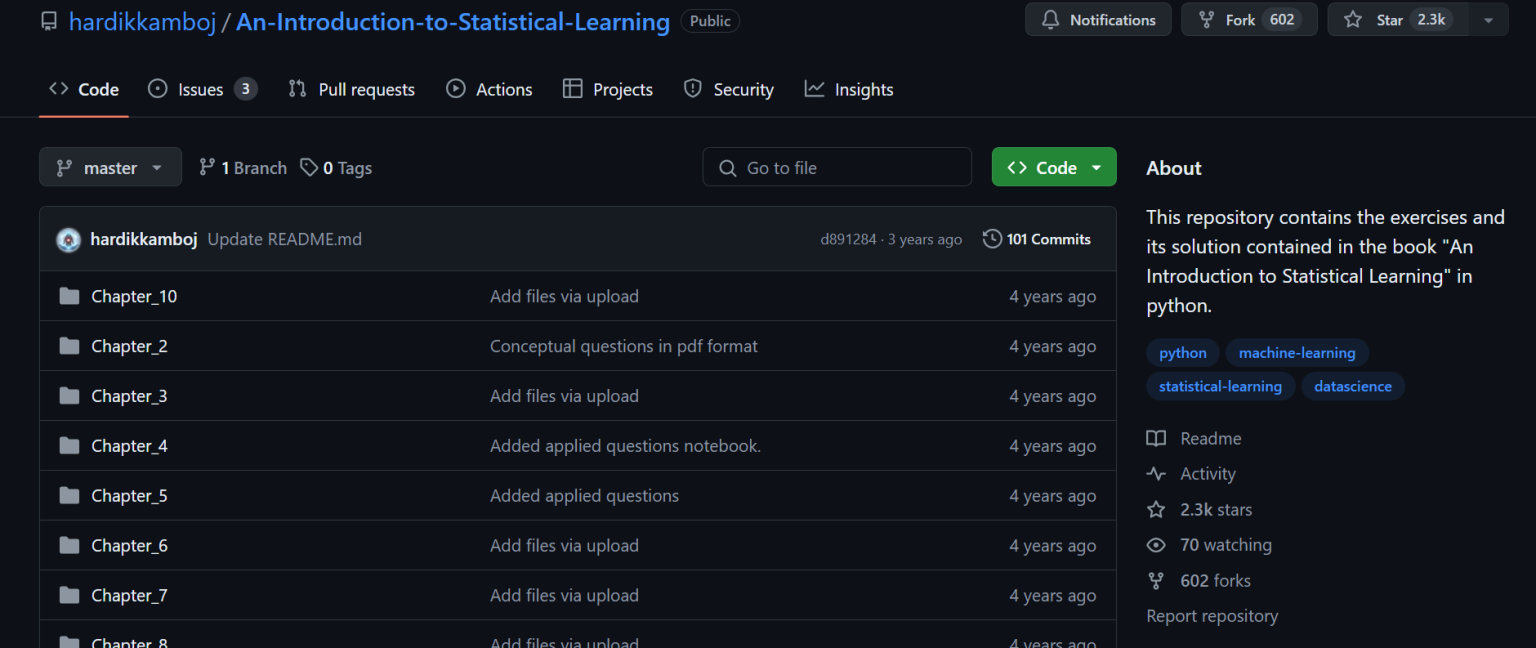This screenshot has height=648, width=1536.
Task: Open the Readme via its book icon
Action: pos(1156,438)
